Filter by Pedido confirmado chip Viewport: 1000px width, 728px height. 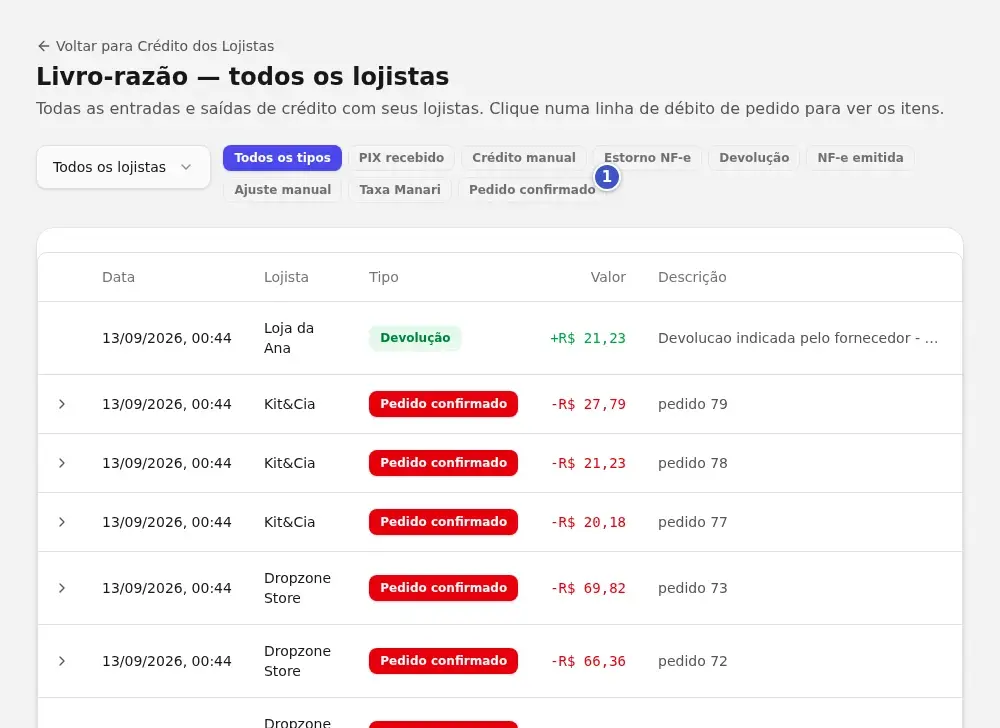point(532,189)
